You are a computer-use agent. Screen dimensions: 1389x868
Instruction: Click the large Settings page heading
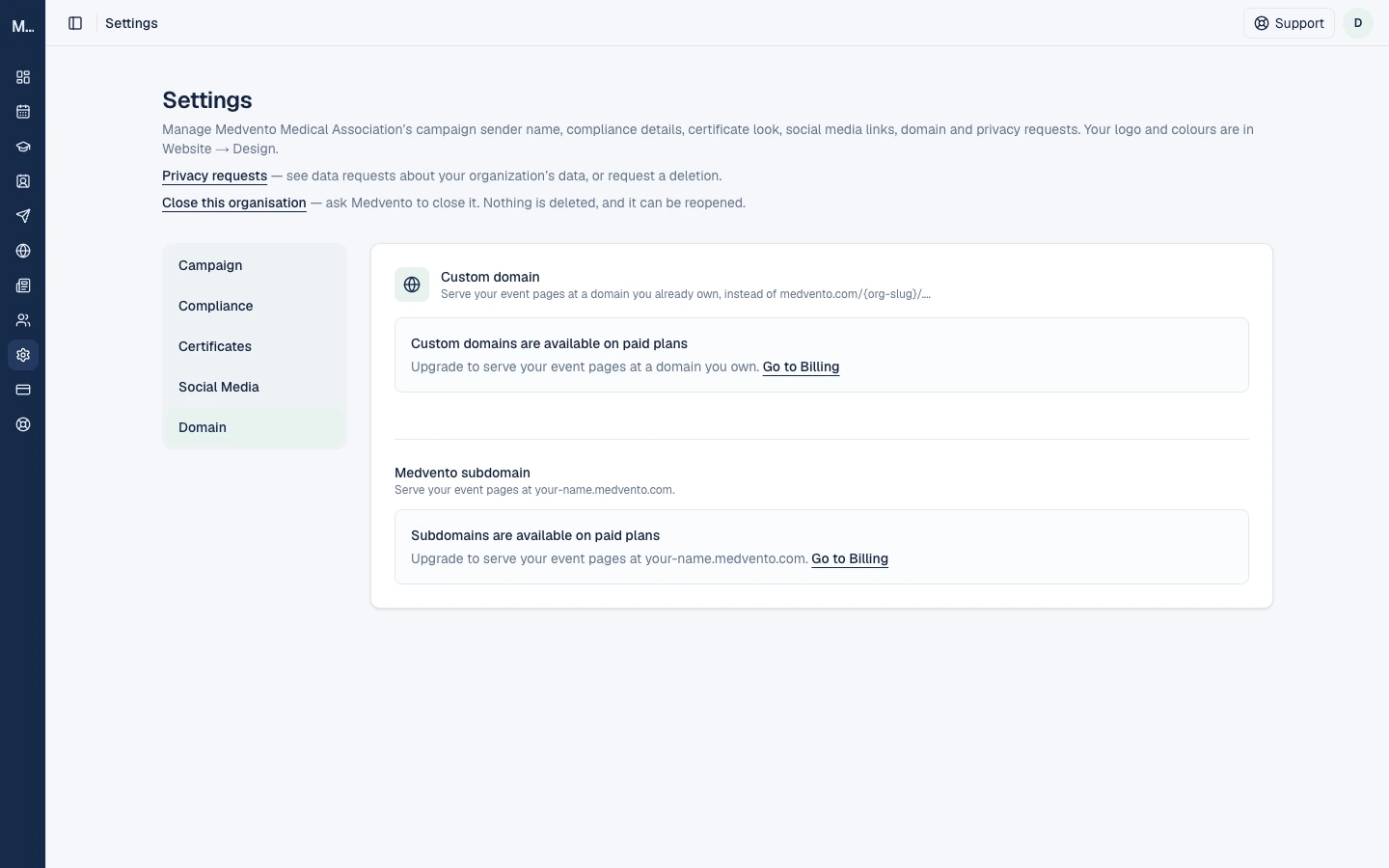coord(207,100)
